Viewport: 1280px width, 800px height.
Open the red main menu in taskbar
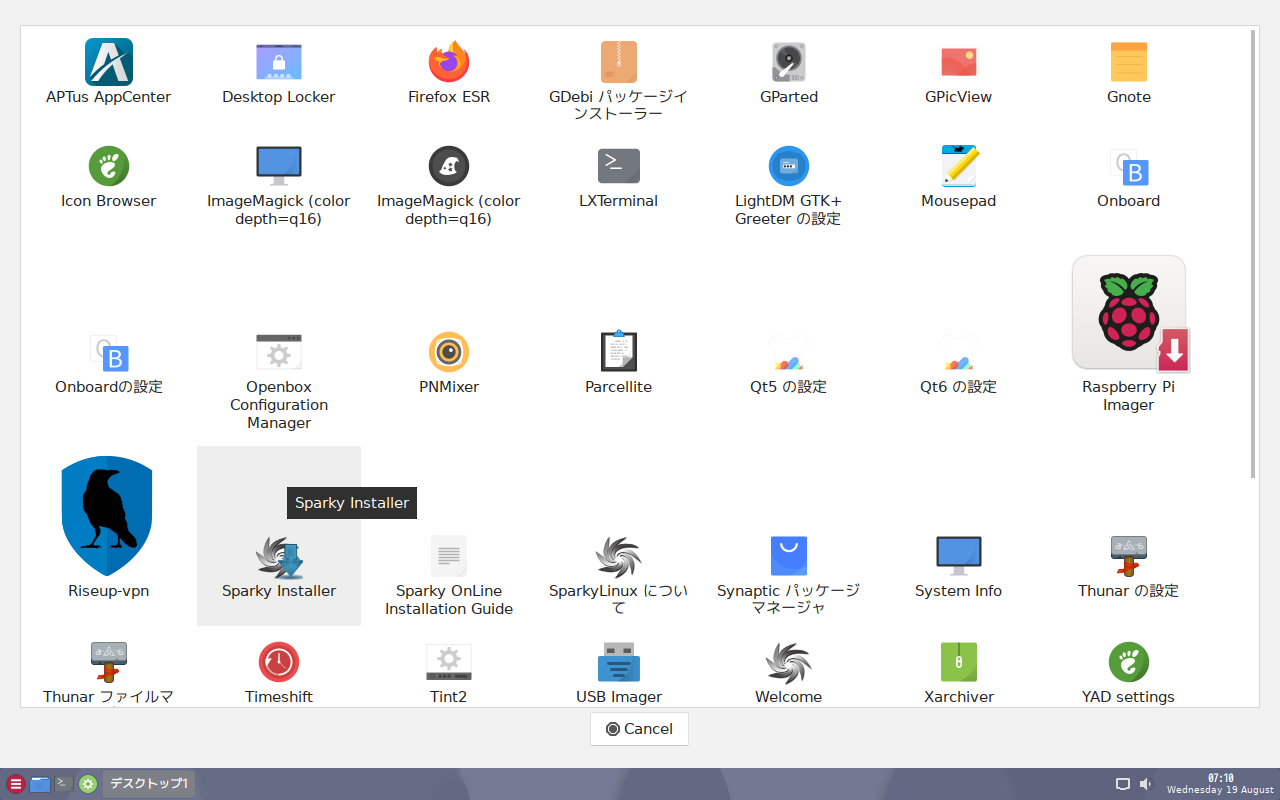pos(15,784)
